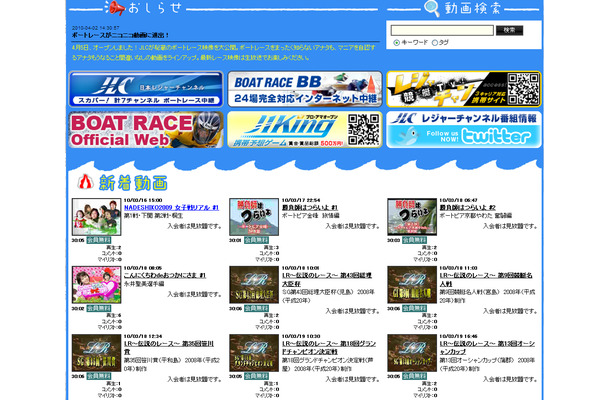Click the NADESHIKO2009 video thumbnail
Image resolution: width=610 pixels, height=400 pixels.
click(x=96, y=217)
